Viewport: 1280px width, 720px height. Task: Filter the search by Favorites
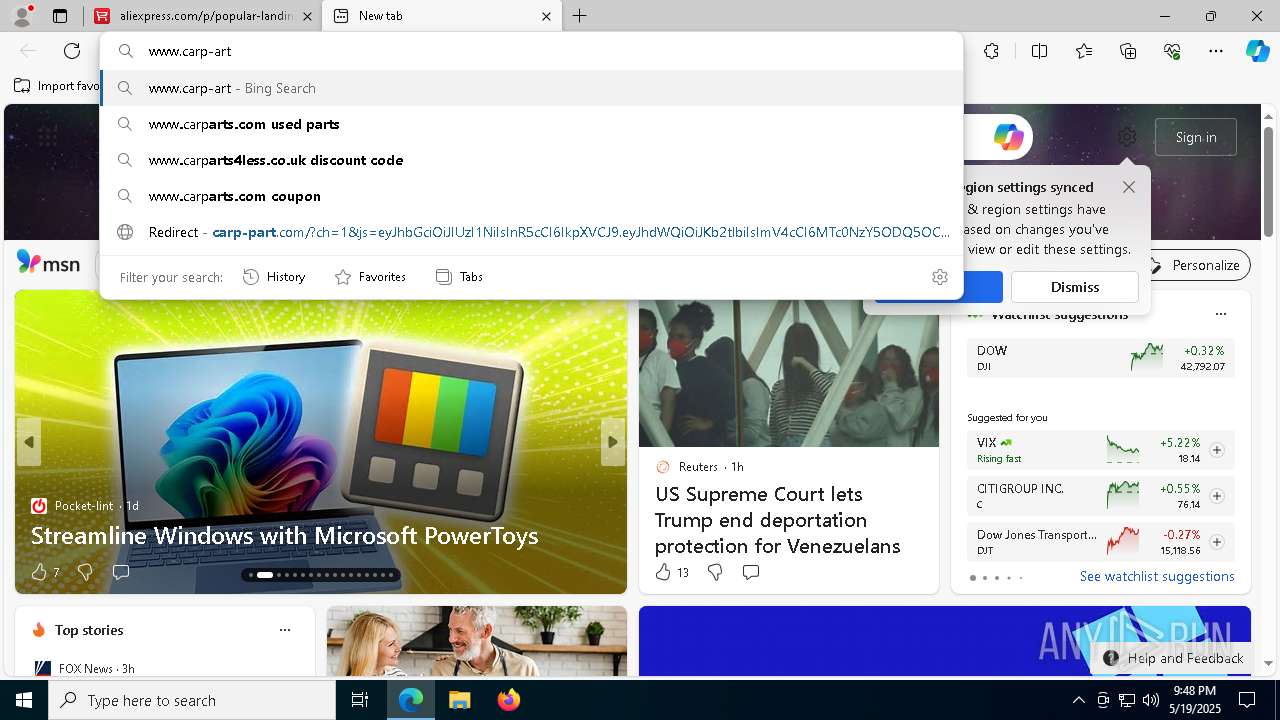coord(370,277)
